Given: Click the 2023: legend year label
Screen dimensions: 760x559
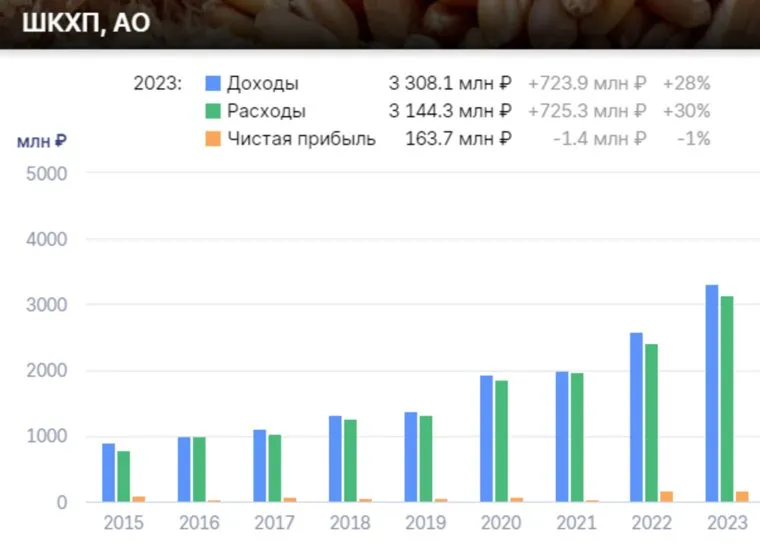Looking at the screenshot, I should (x=158, y=84).
